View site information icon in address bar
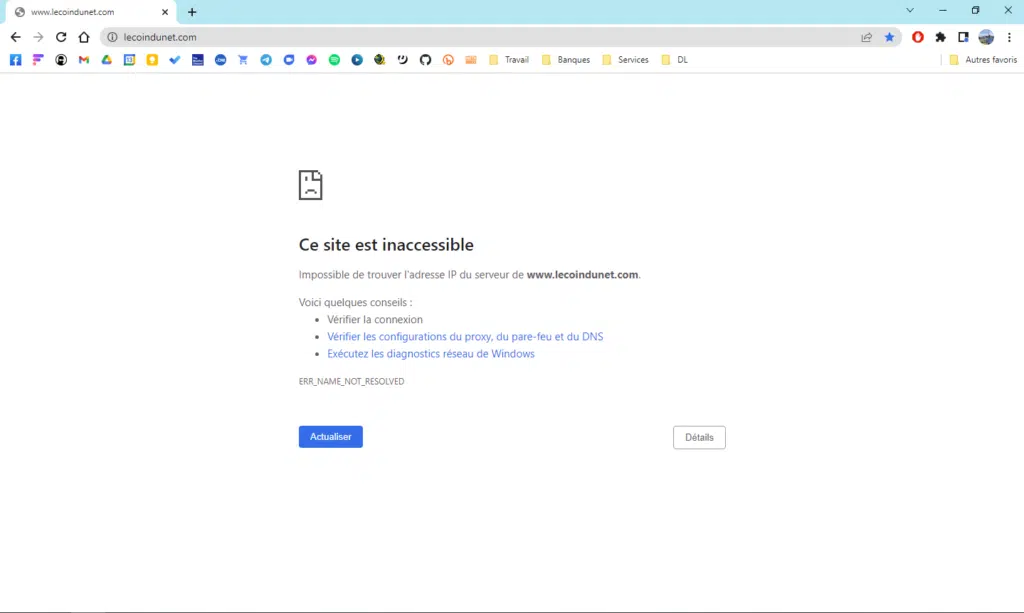 112,37
